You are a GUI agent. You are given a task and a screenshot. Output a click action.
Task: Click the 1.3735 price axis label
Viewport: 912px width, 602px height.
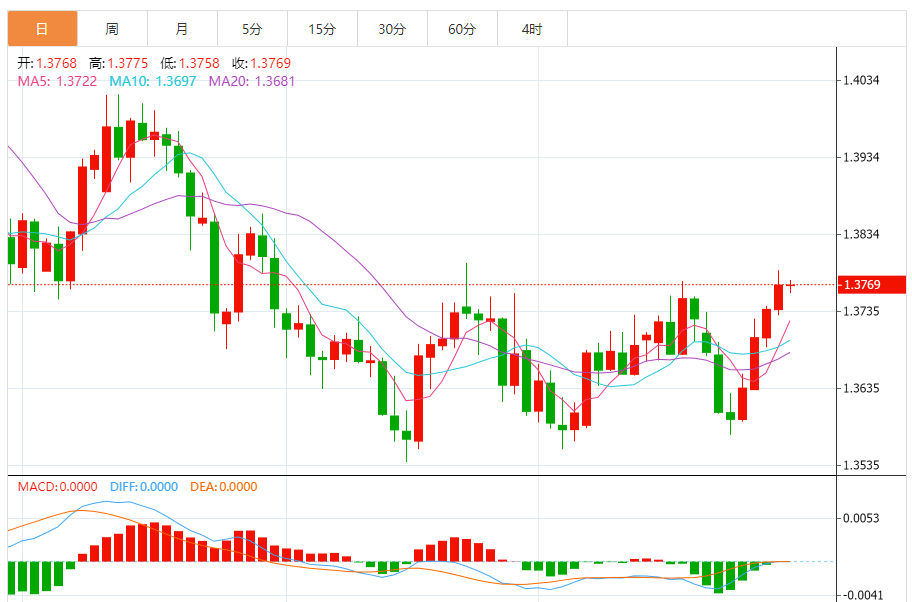tap(861, 311)
